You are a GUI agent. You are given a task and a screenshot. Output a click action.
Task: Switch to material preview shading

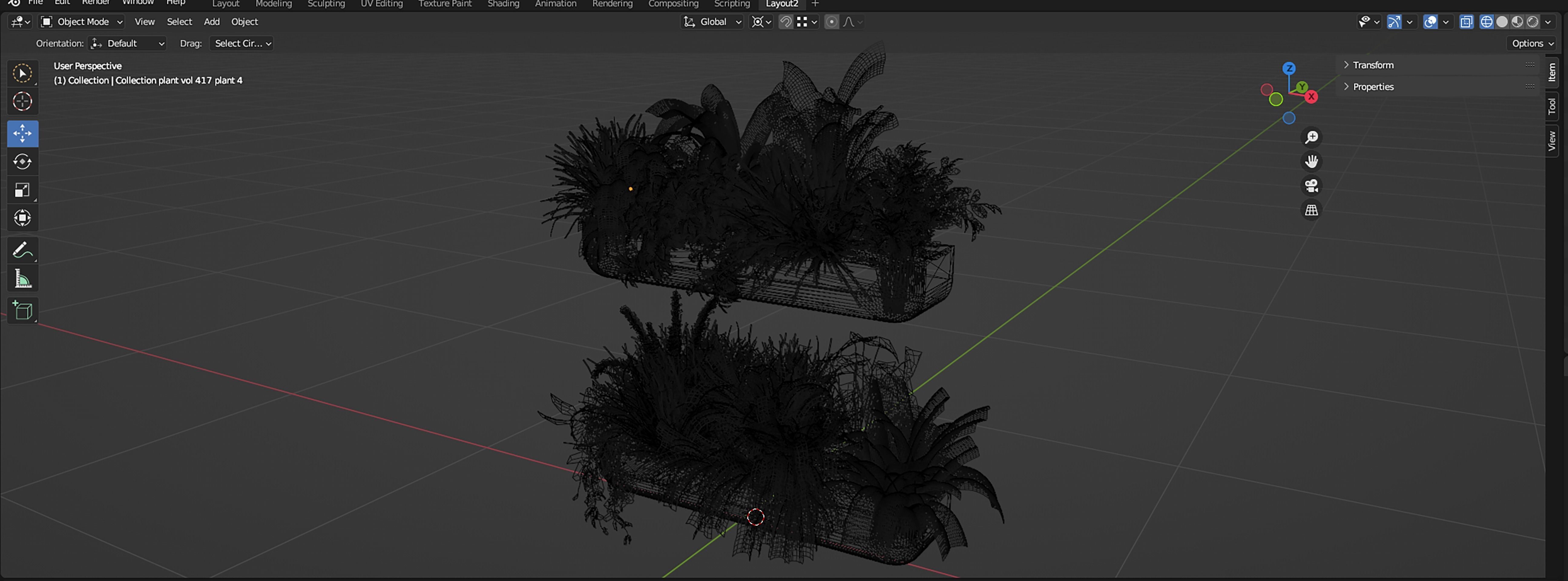click(1517, 22)
